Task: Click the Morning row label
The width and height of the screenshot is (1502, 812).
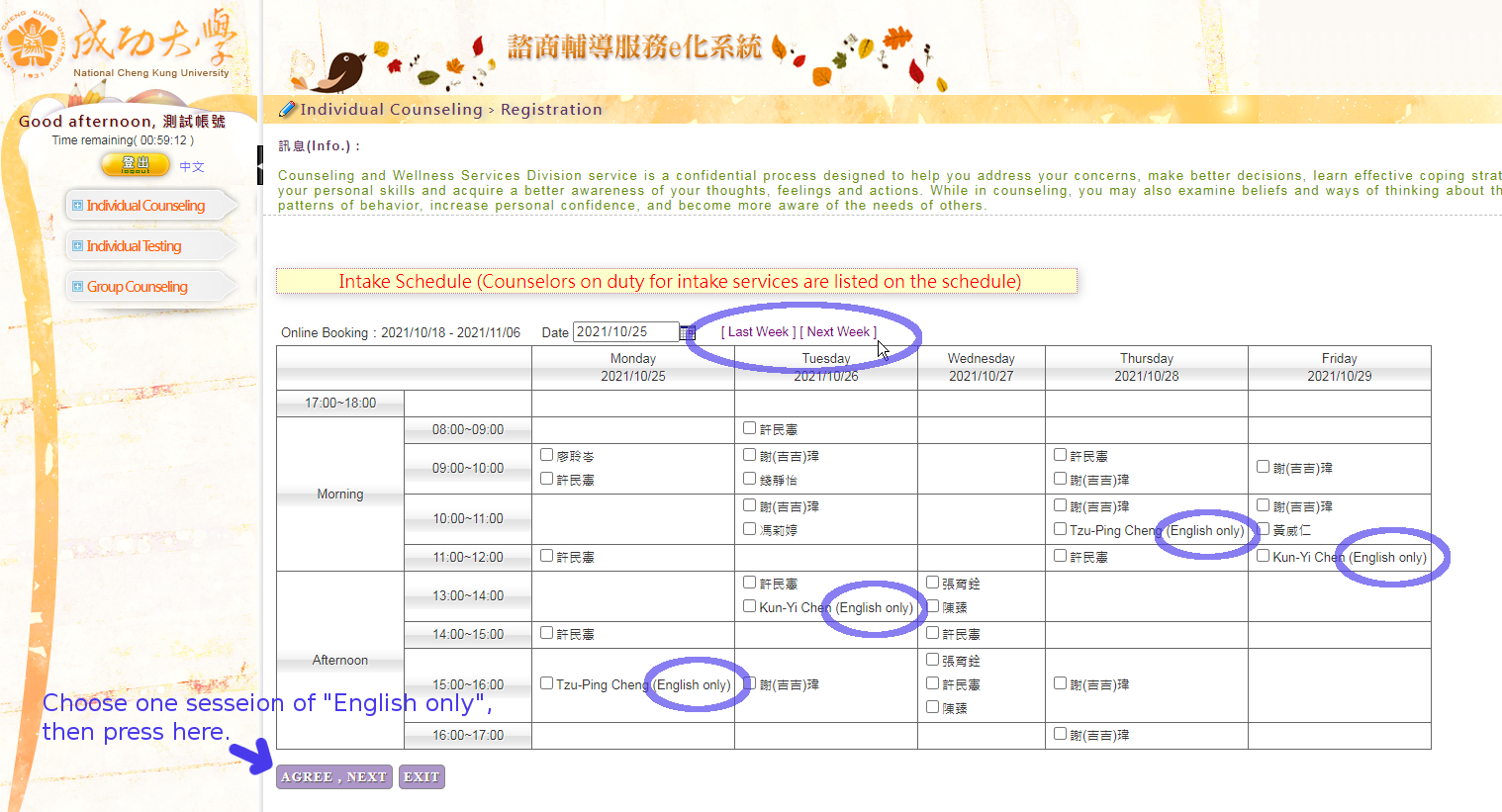Action: click(340, 495)
